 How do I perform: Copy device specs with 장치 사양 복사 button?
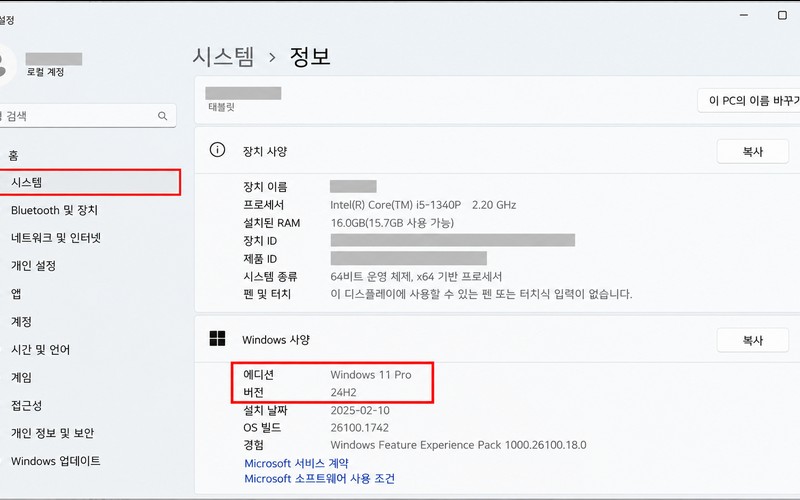tap(753, 152)
